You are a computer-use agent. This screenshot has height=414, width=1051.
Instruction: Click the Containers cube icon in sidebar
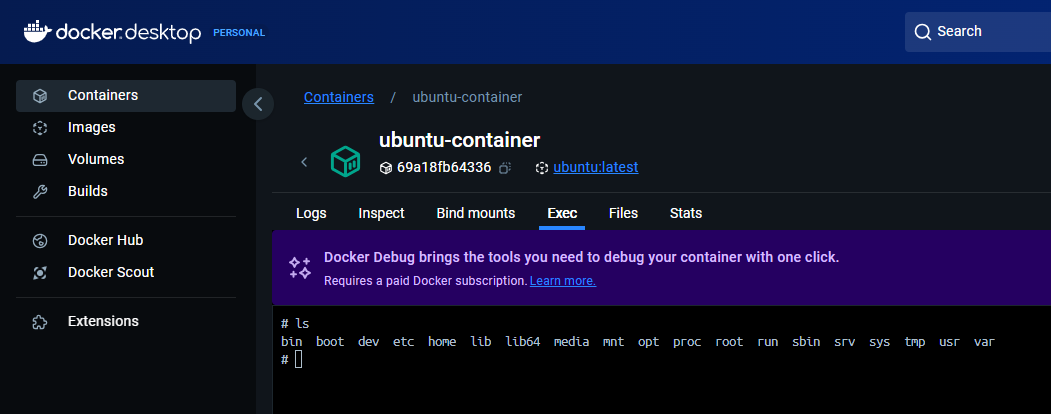click(x=40, y=96)
